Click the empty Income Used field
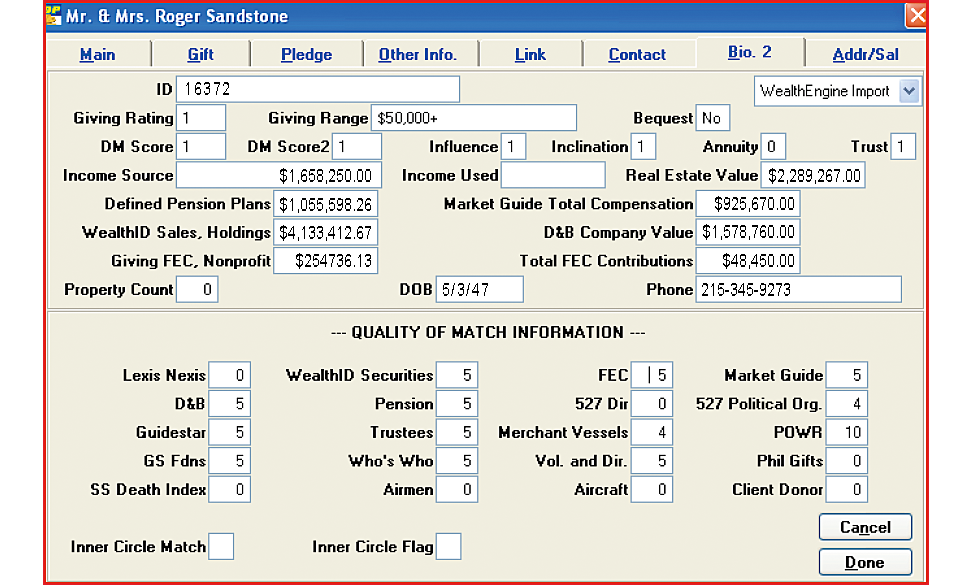The width and height of the screenshot is (970, 585). [553, 175]
